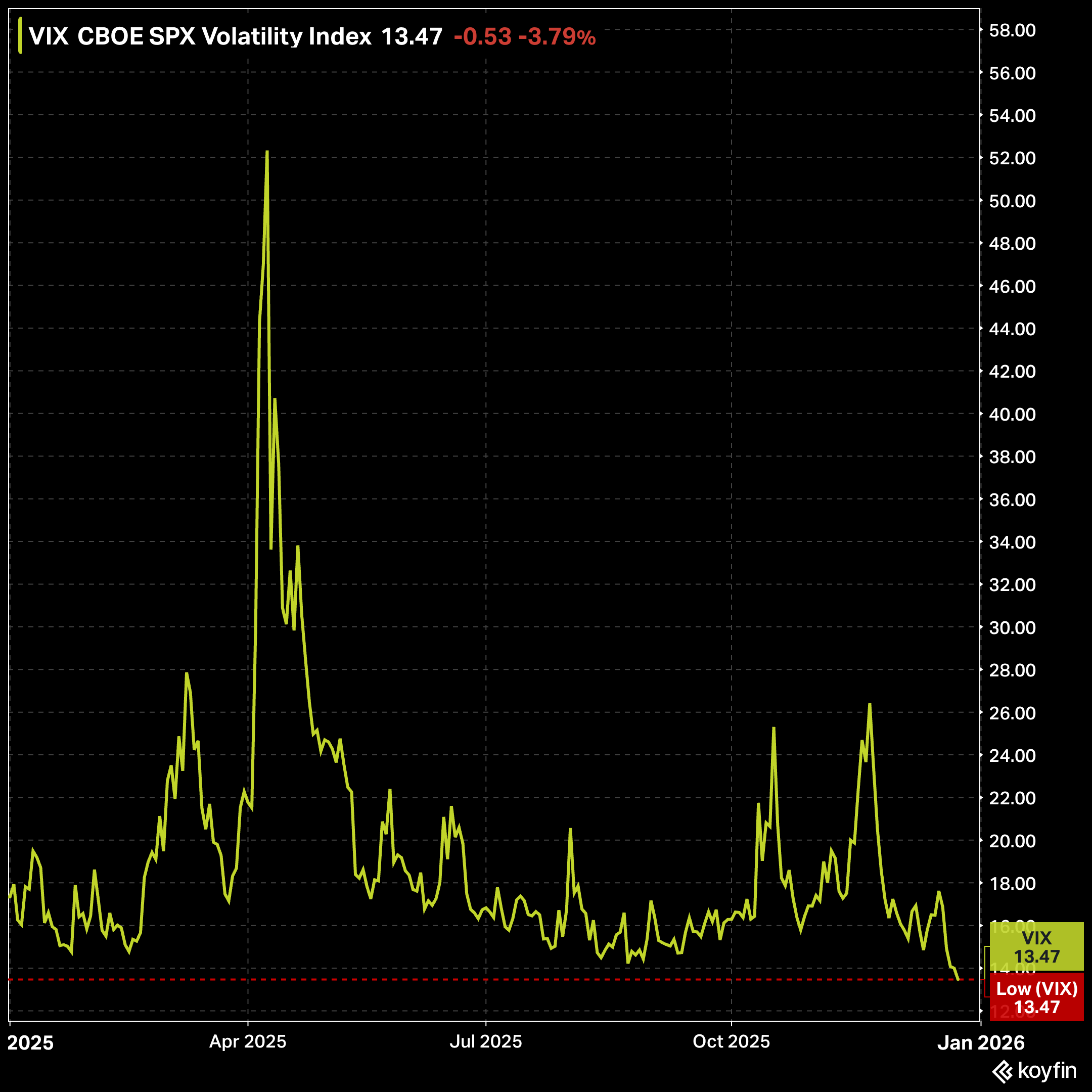Image resolution: width=1092 pixels, height=1092 pixels.
Task: Click the 58.00 price axis label
Action: (x=1012, y=30)
